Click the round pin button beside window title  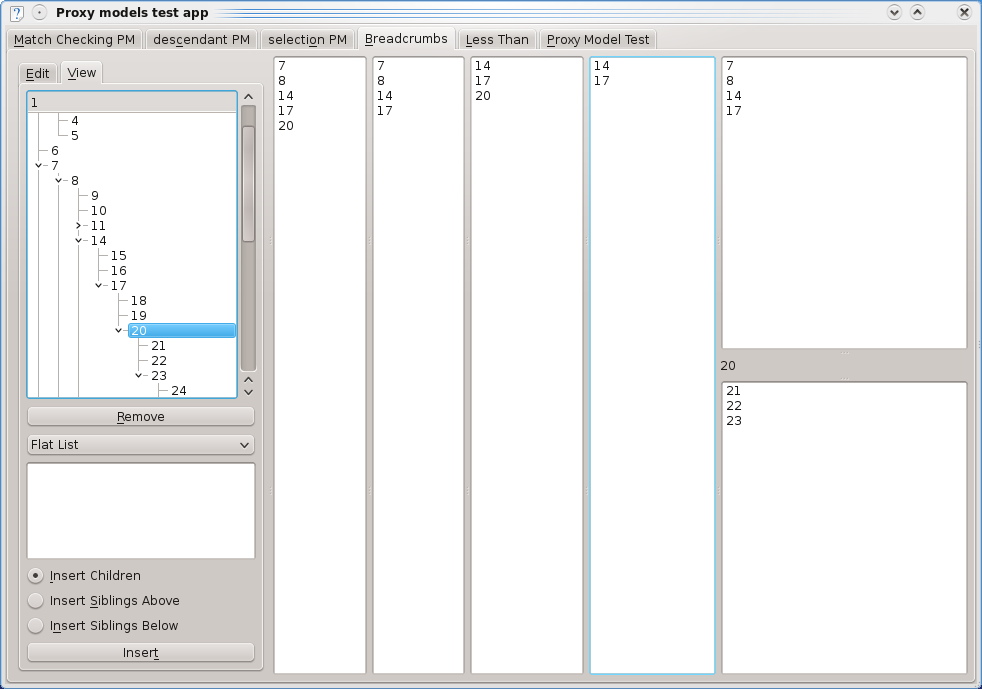coord(39,13)
